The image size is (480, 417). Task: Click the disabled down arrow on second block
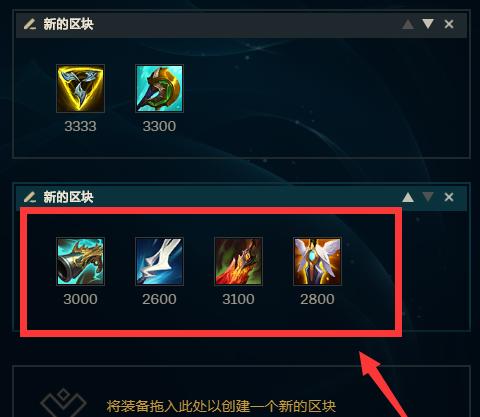point(428,197)
